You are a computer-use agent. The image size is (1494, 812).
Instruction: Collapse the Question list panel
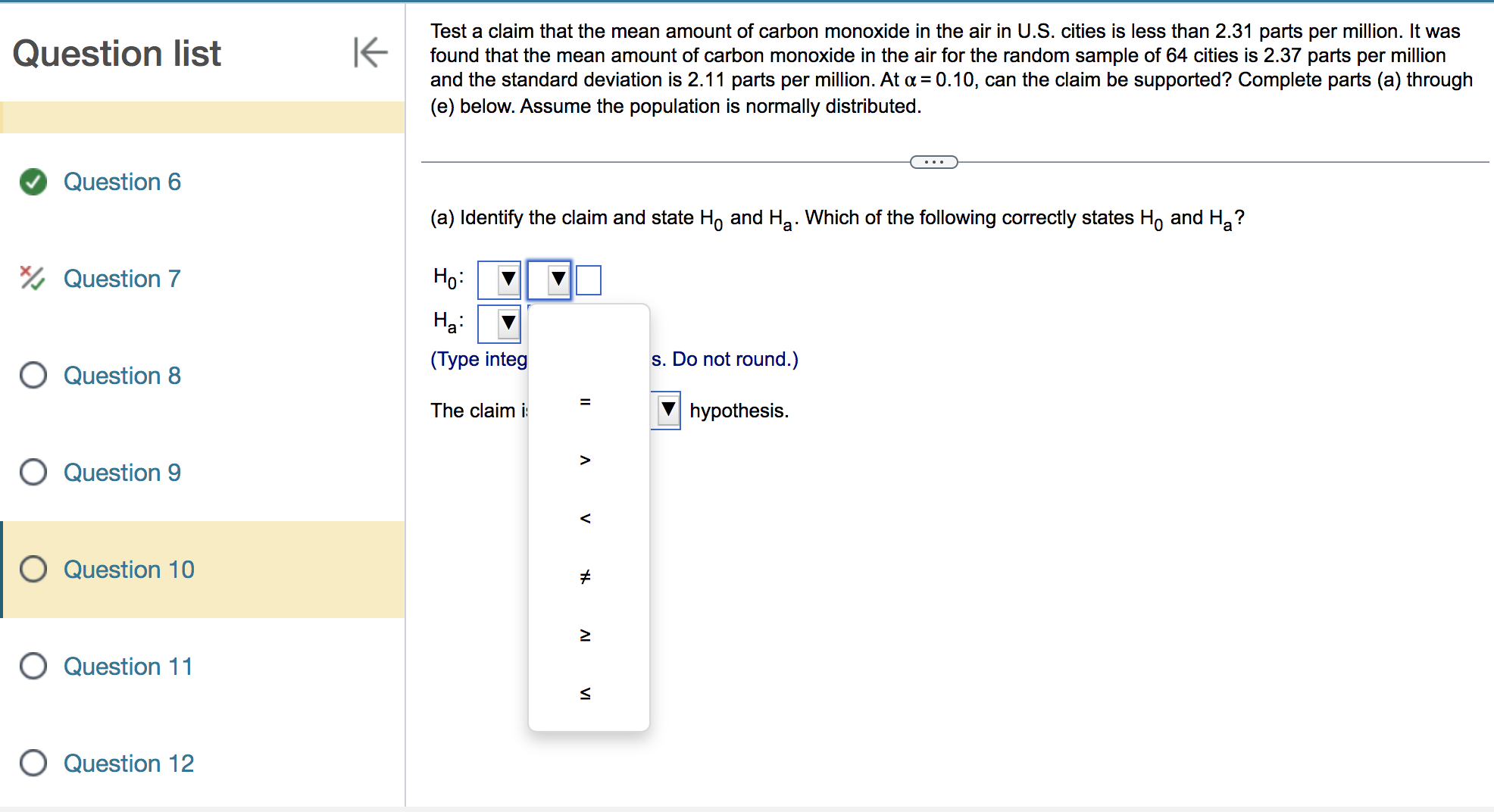coord(369,53)
